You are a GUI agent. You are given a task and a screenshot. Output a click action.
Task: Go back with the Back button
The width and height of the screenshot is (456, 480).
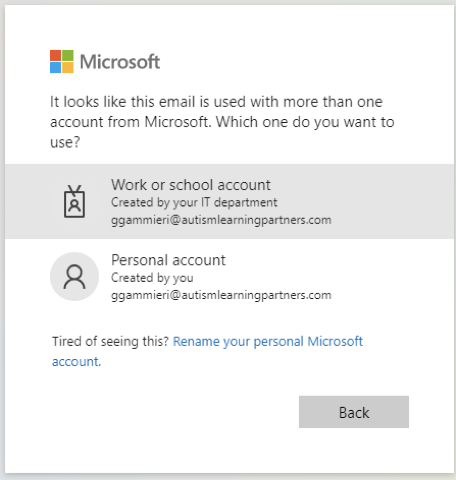[354, 412]
